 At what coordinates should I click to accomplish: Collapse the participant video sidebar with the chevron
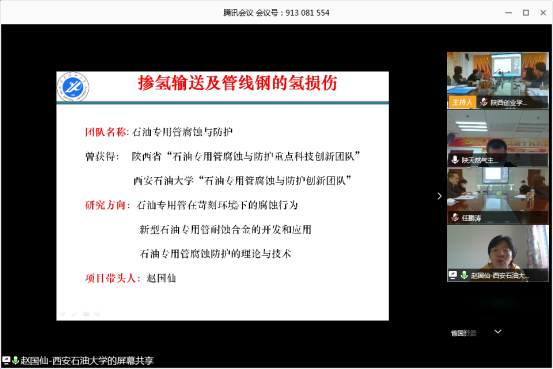click(439, 196)
